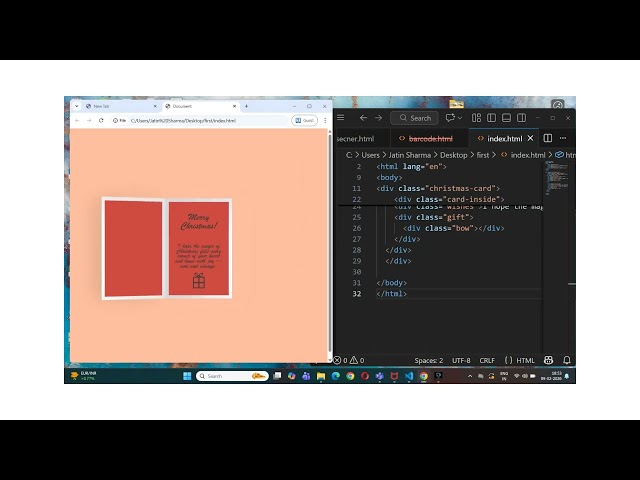
Task: Open notifications bell in VS Code status bar
Action: (567, 360)
